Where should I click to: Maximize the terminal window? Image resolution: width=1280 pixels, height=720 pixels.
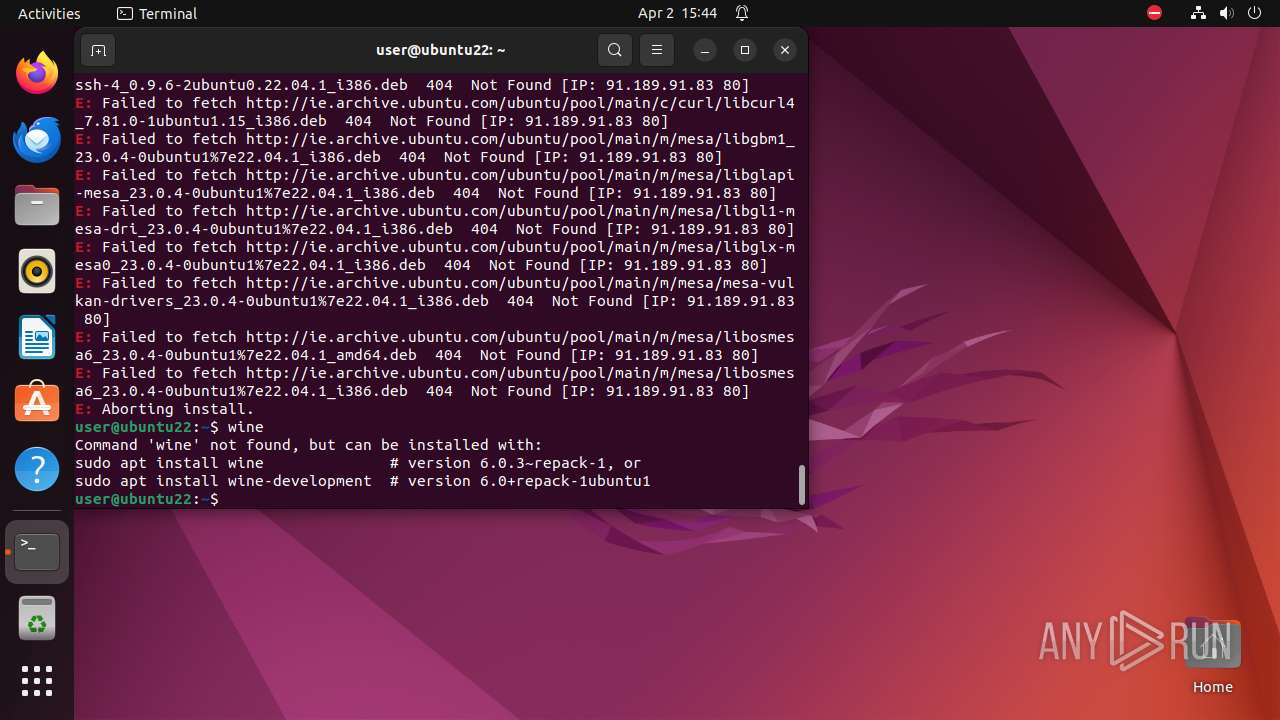745,50
